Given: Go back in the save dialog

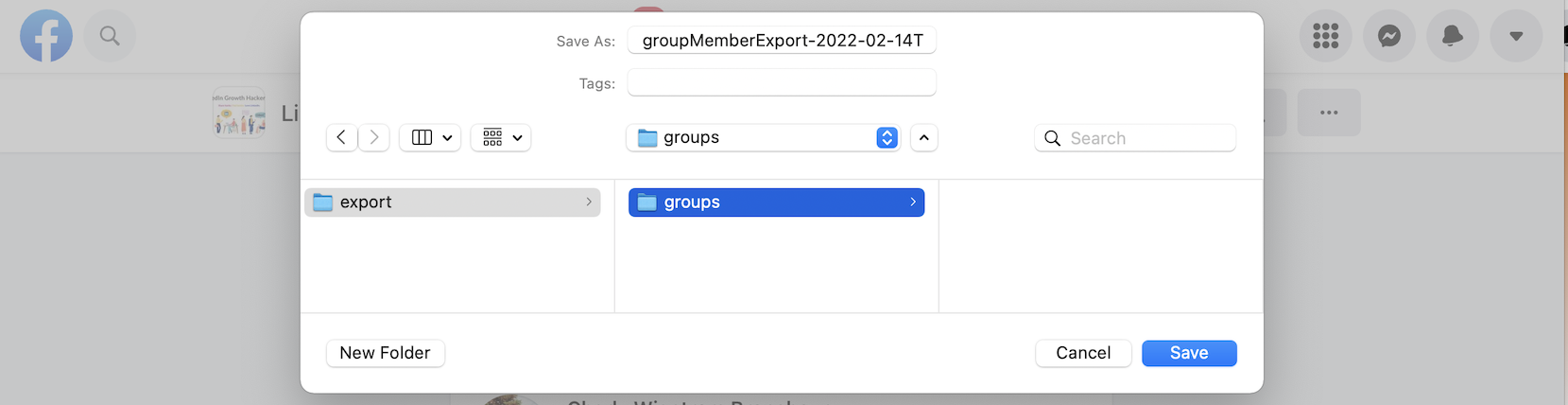Looking at the screenshot, I should click(342, 137).
